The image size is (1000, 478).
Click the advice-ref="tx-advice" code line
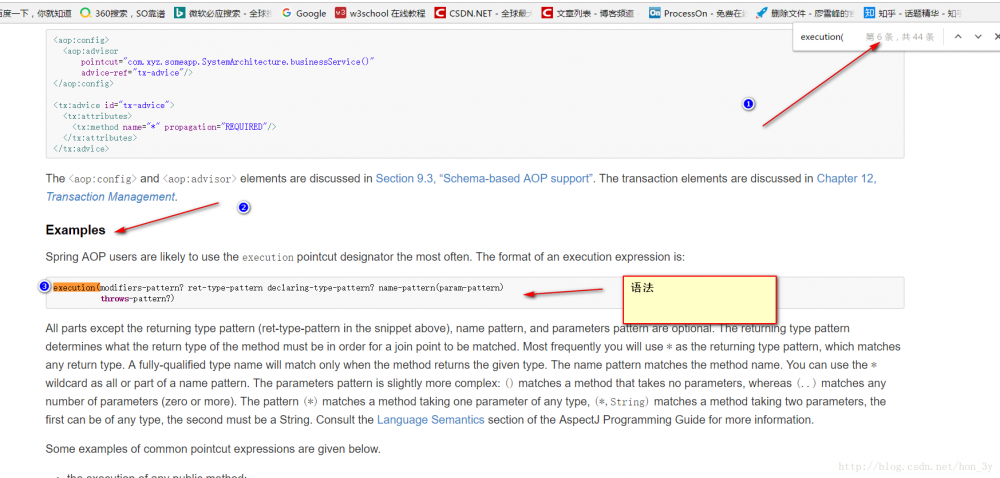(x=136, y=73)
